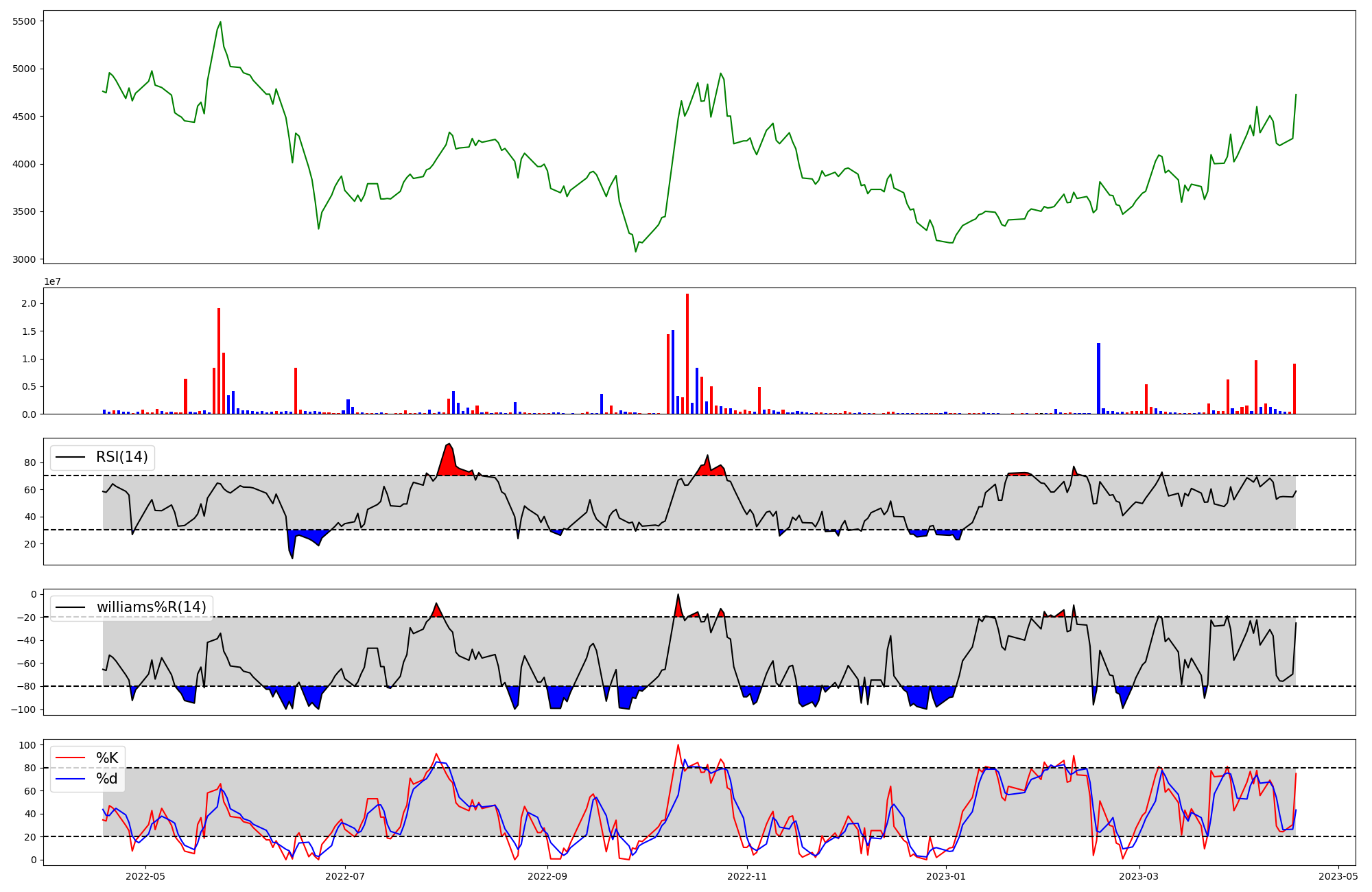Click the tall blue volume bar near 2023-02
Screen dimensions: 1372x892
pyautogui.click(x=1098, y=379)
